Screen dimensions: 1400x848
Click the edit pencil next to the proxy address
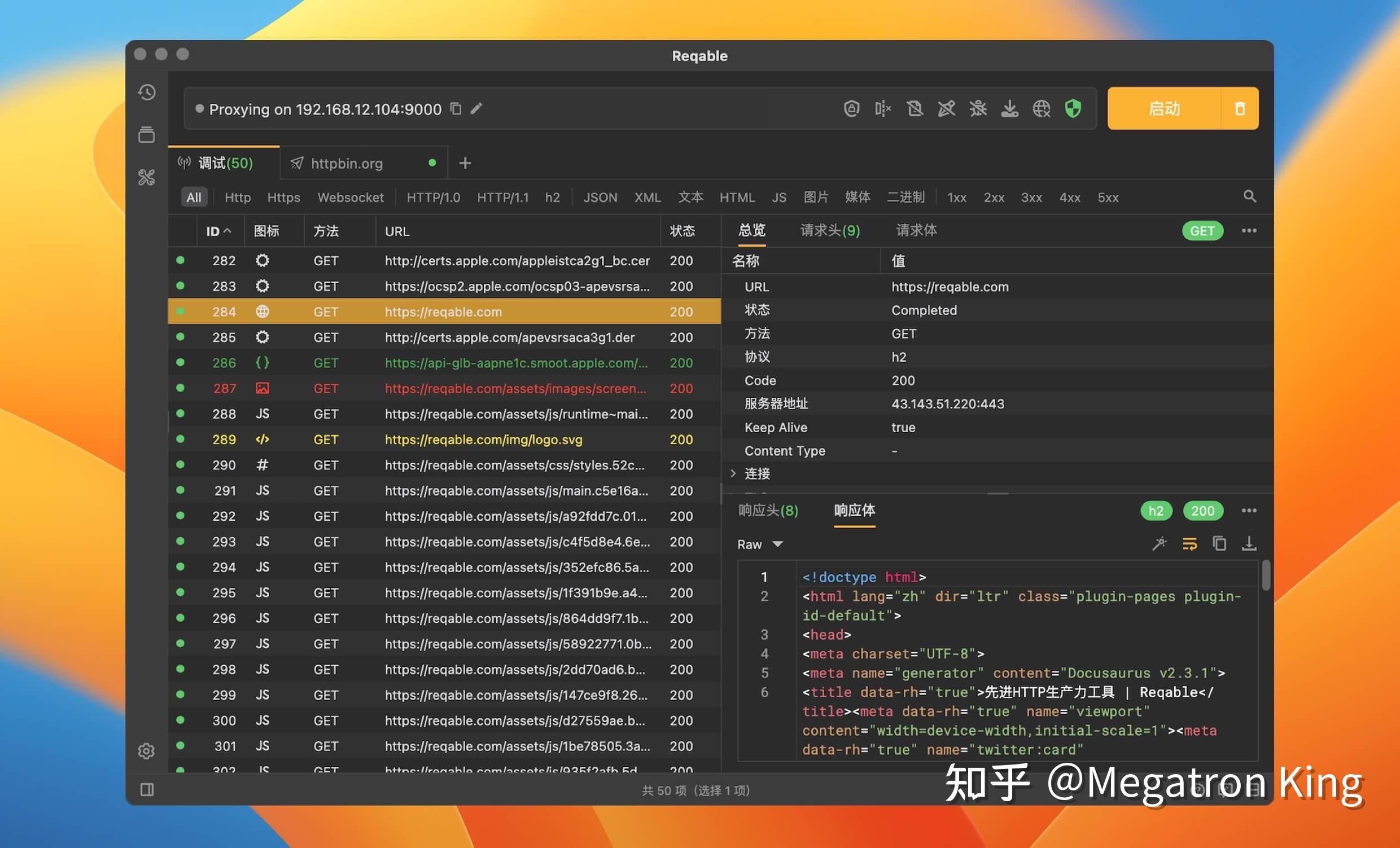[x=476, y=108]
